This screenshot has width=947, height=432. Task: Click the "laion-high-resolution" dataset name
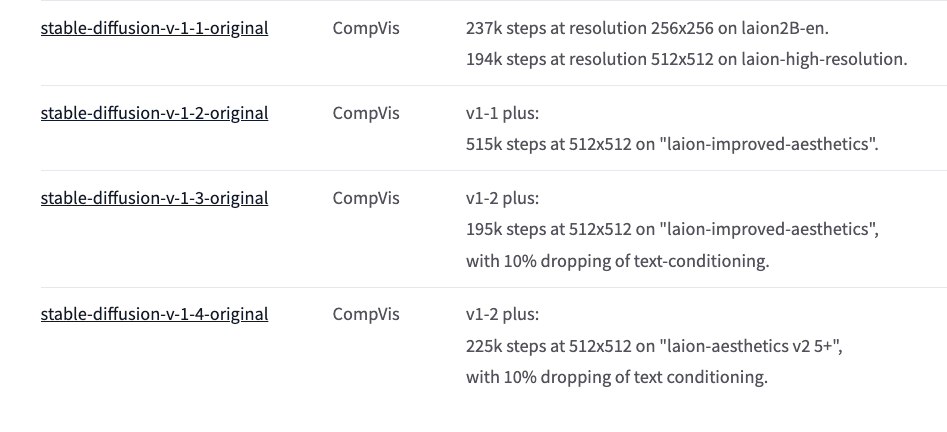coord(824,59)
